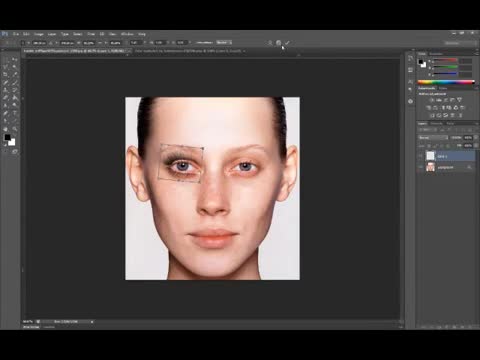Open the Layers panel menu
480x360 pixels.
(476, 123)
